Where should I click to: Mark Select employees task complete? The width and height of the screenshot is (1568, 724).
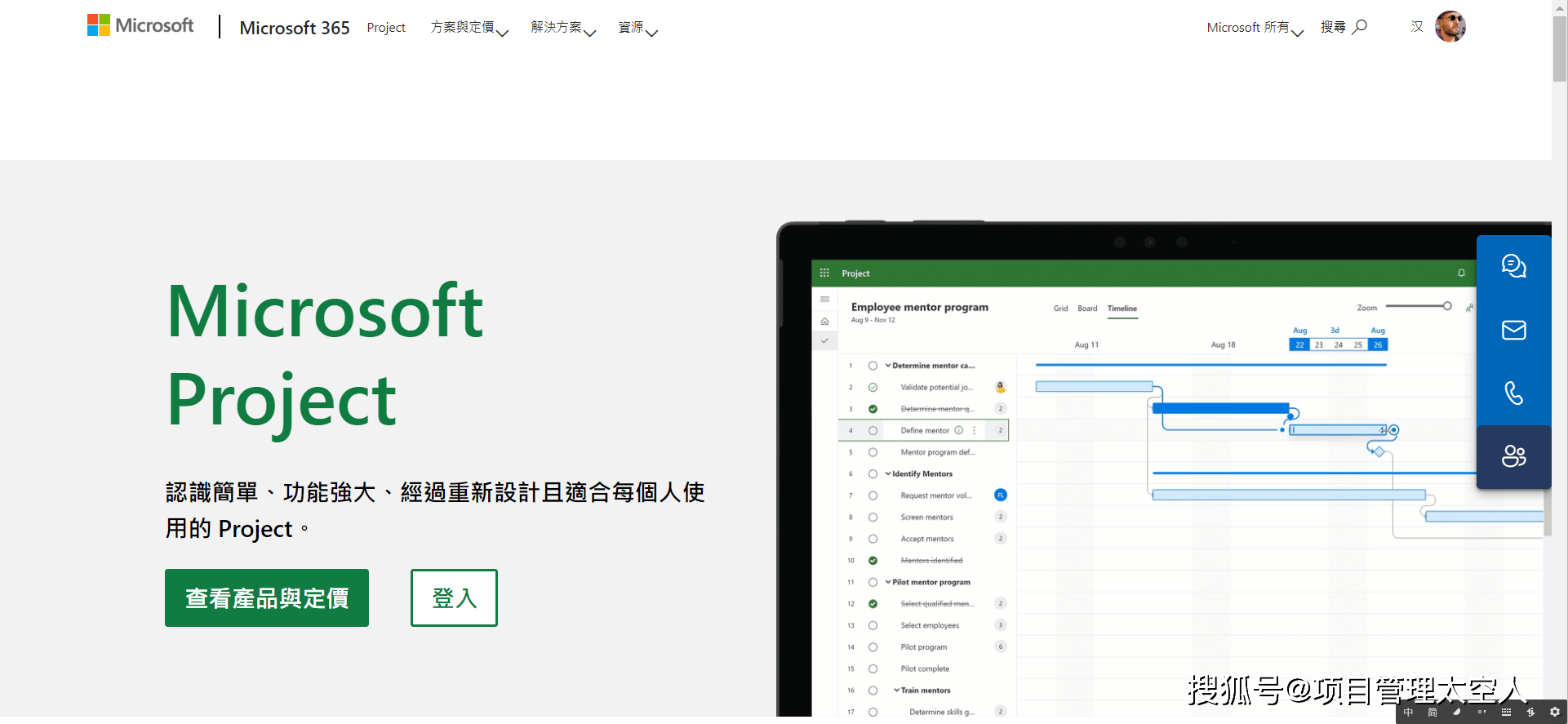pos(873,625)
